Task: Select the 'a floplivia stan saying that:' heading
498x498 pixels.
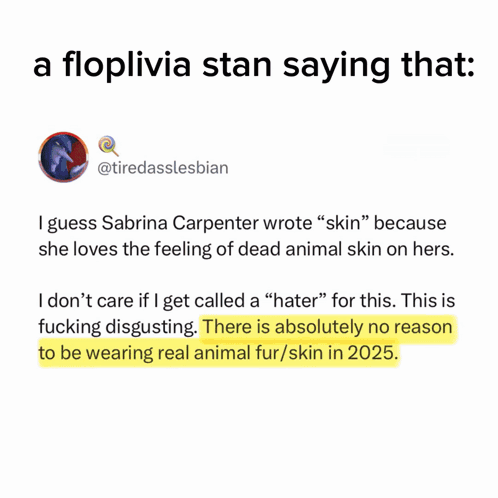Action: pyautogui.click(x=254, y=65)
